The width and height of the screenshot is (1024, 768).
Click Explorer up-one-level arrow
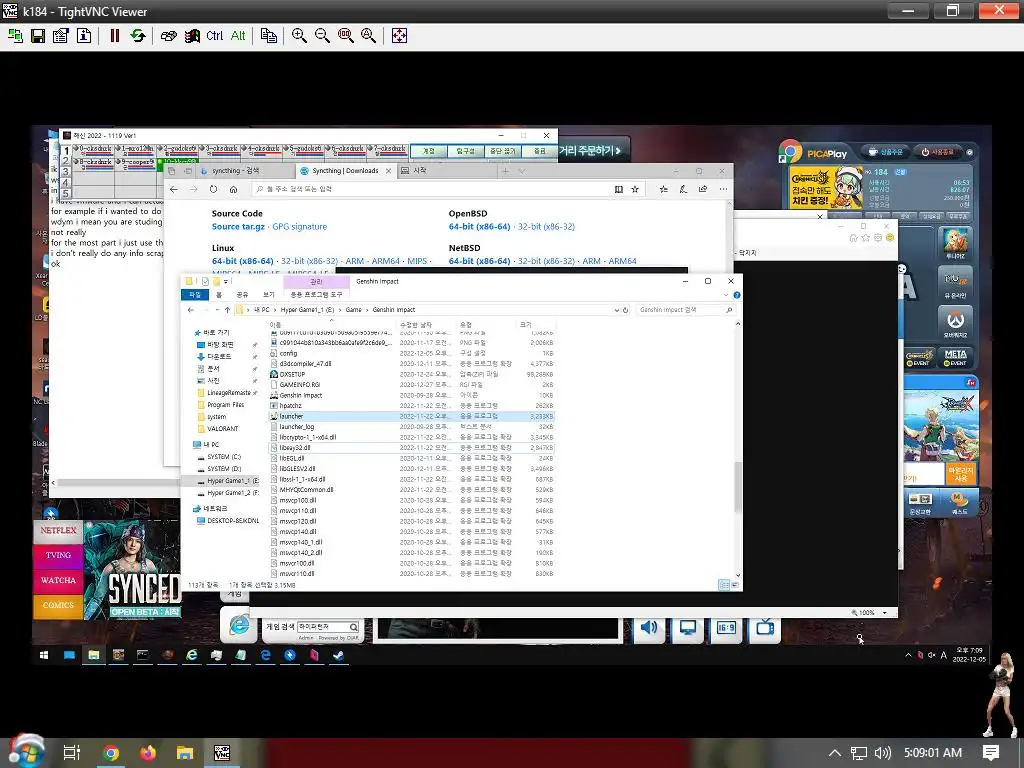[227, 310]
